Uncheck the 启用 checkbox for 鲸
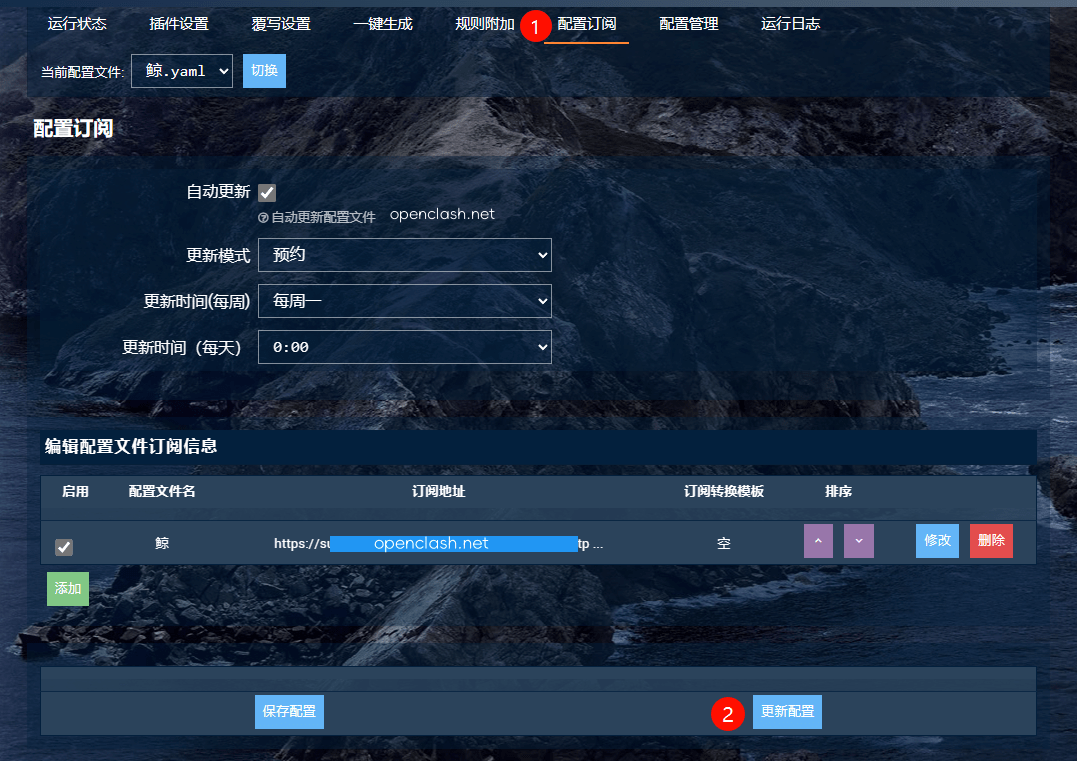 [x=64, y=547]
